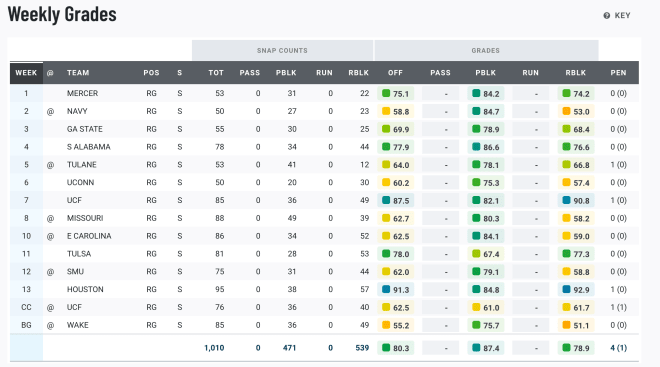Click the yellow 61.0 pass block grade
Viewport: 660px width, 367px height.
[486, 308]
